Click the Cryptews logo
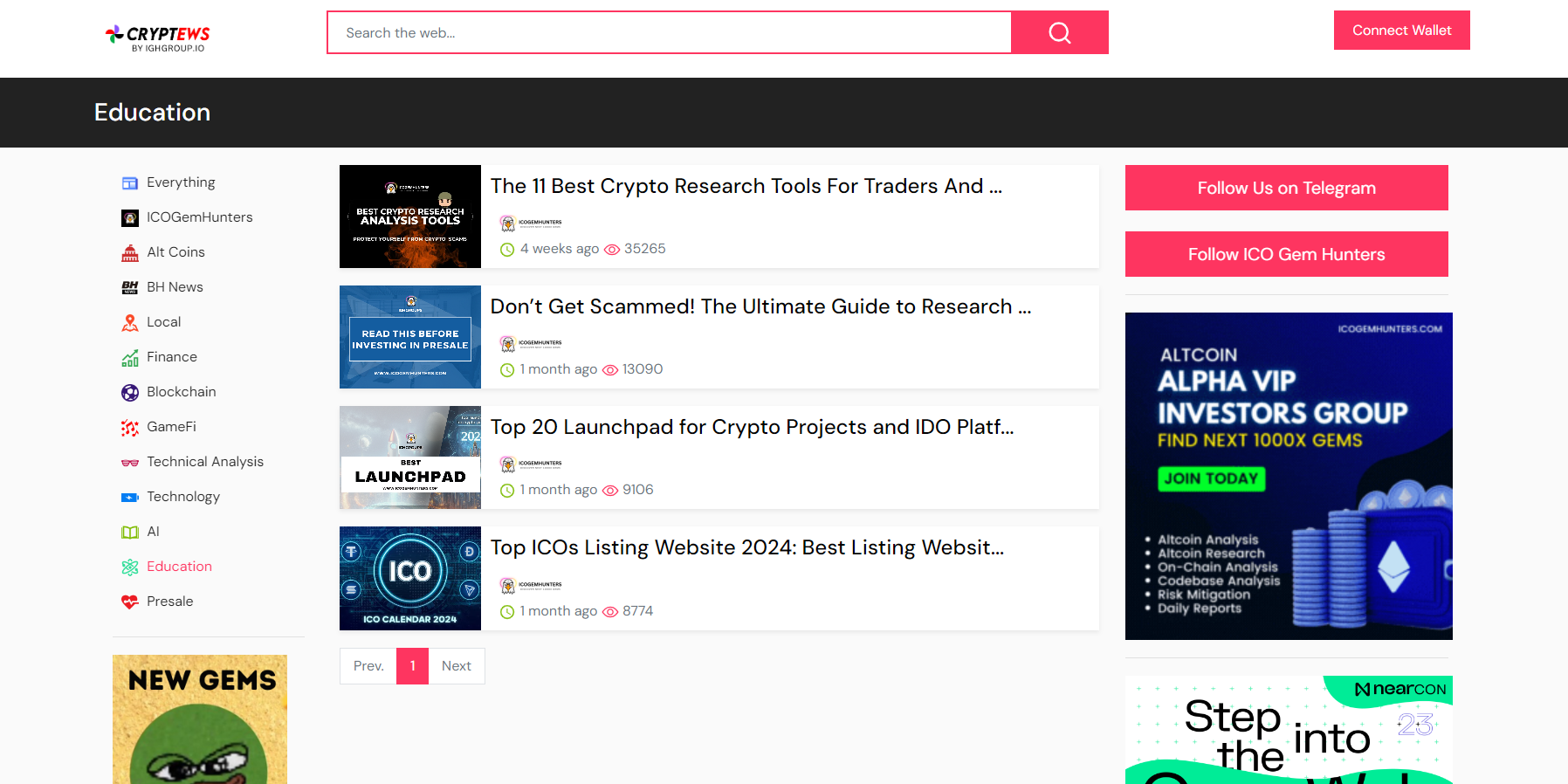This screenshot has height=784, width=1568. (158, 38)
